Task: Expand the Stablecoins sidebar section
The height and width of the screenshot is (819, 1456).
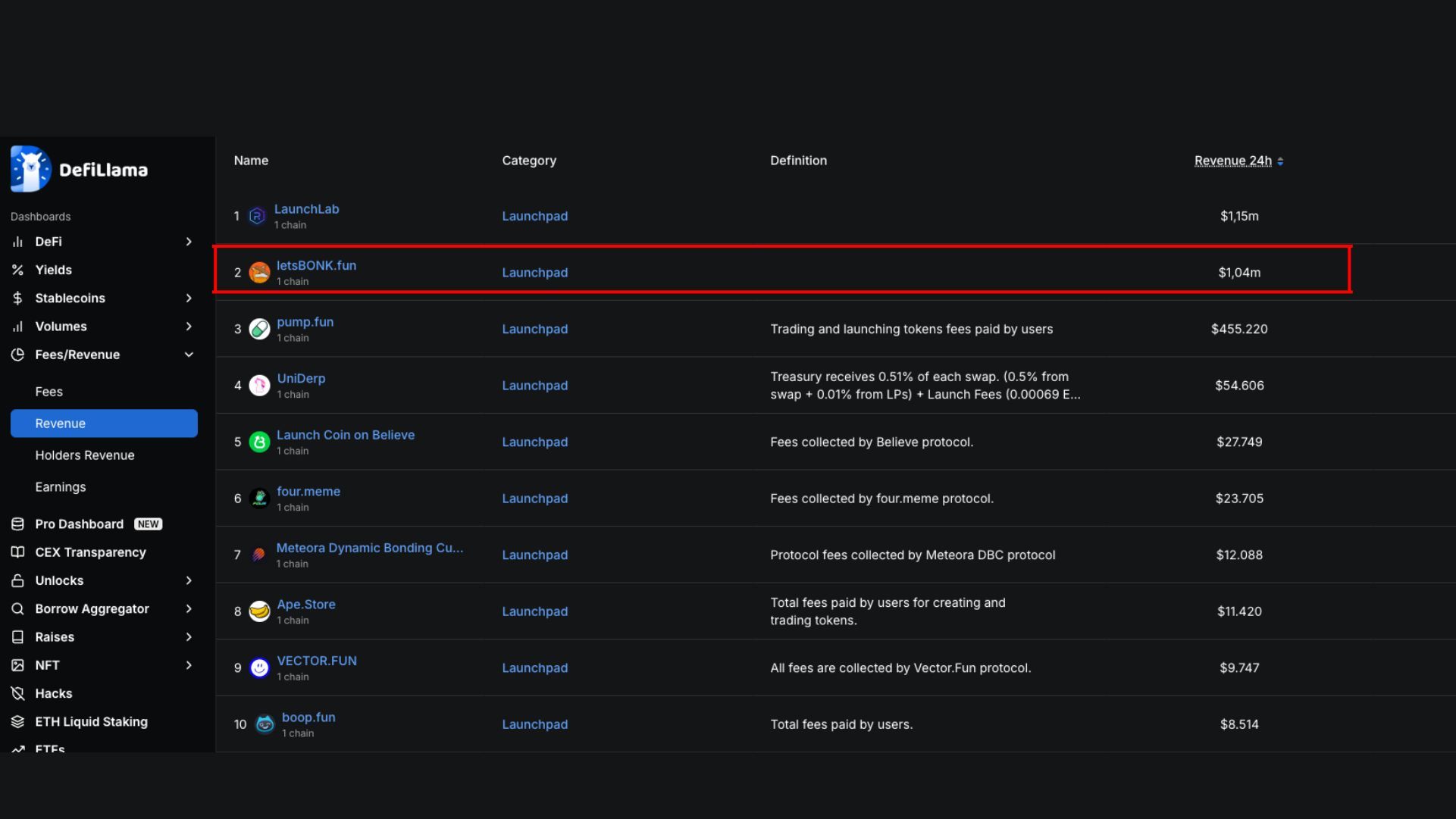Action: point(189,299)
